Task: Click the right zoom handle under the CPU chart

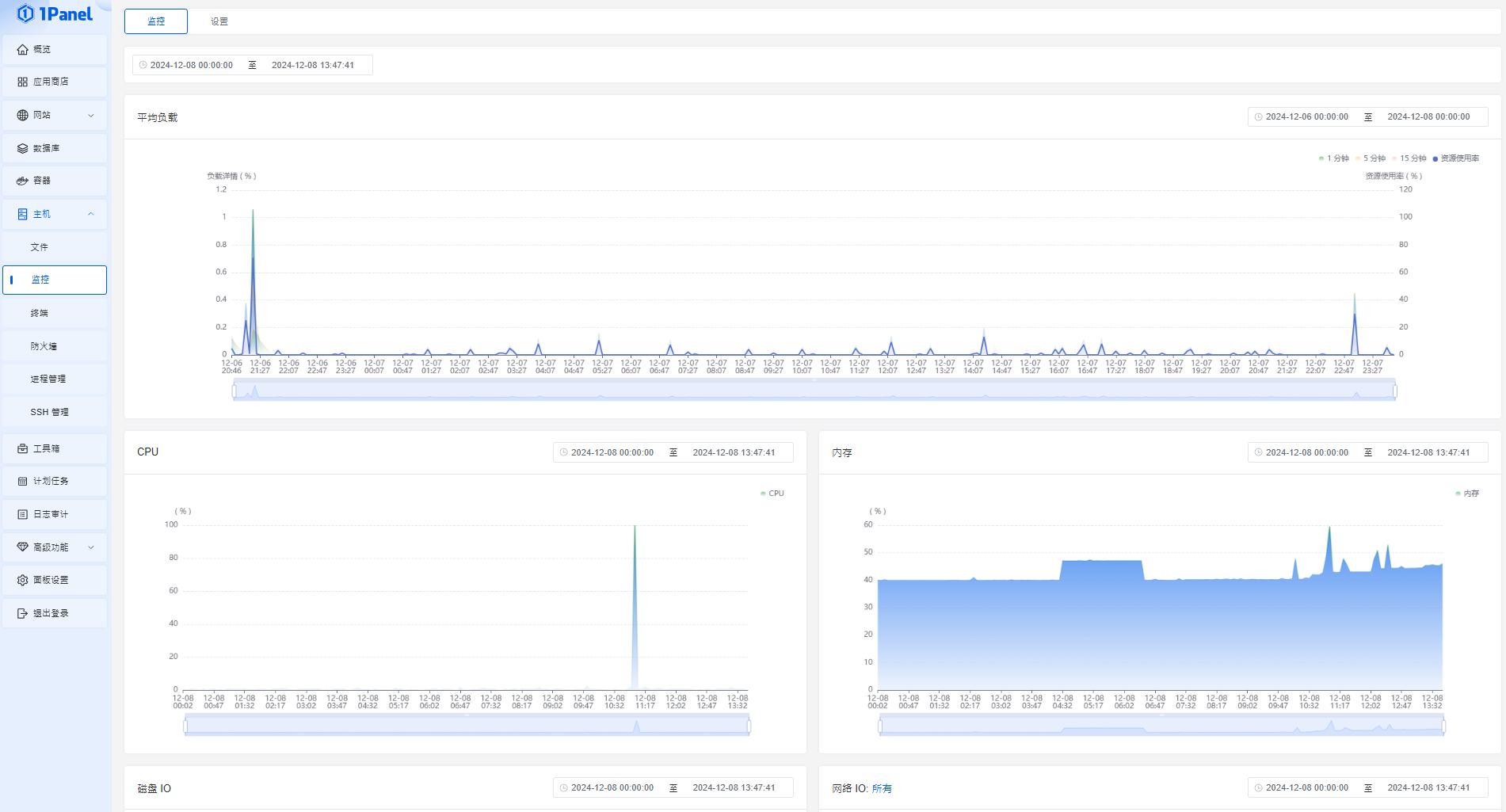Action: (749, 726)
